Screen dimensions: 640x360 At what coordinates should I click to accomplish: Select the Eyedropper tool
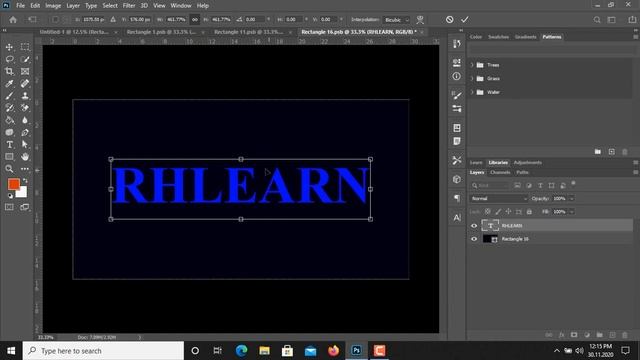pyautogui.click(x=9, y=84)
